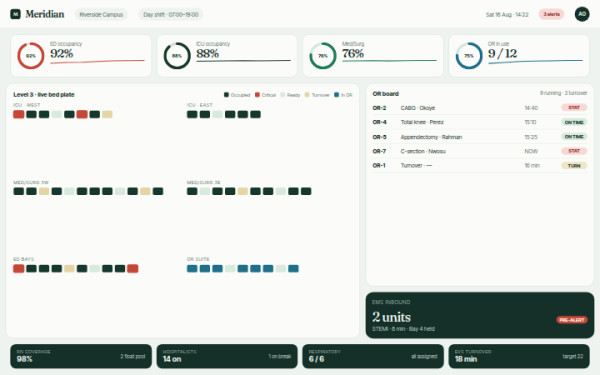This screenshot has width=600, height=375.
Task: Open the Riverside Campus selector
Action: click(101, 15)
